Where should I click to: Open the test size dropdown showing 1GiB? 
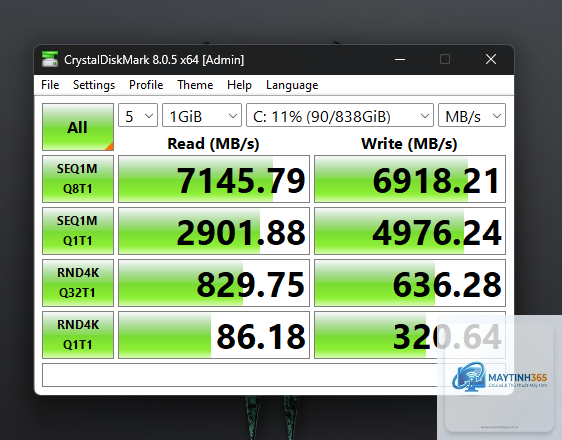click(x=202, y=115)
